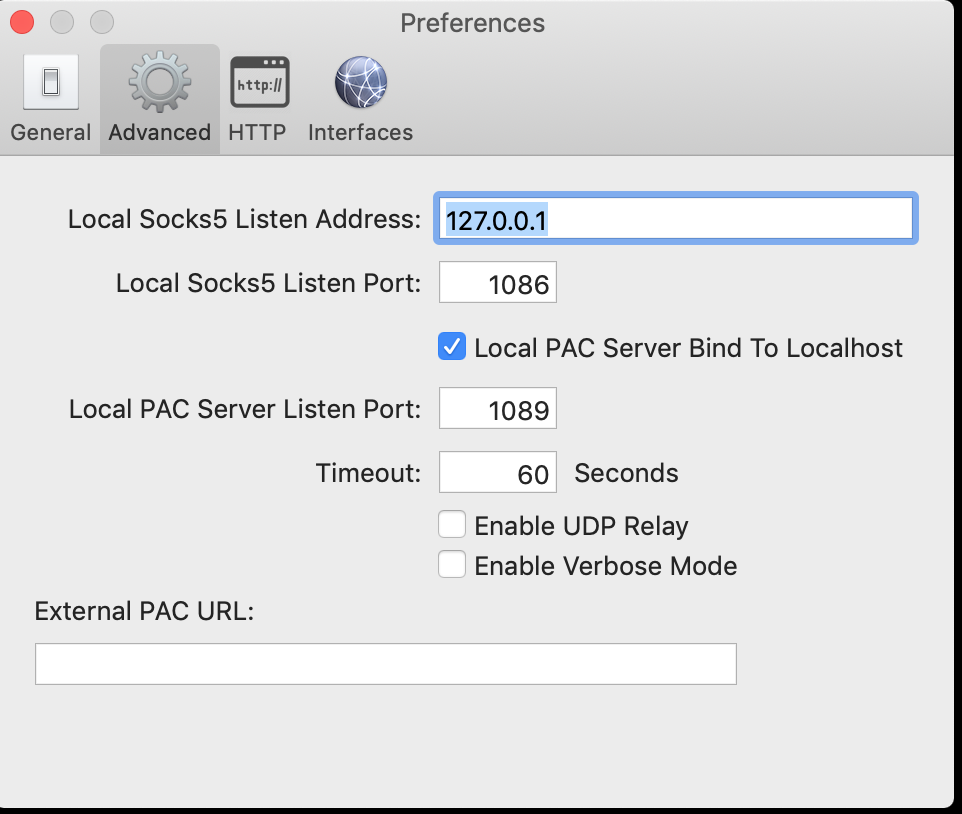
Task: Click the Local PAC Server Listen Port field
Action: [497, 410]
